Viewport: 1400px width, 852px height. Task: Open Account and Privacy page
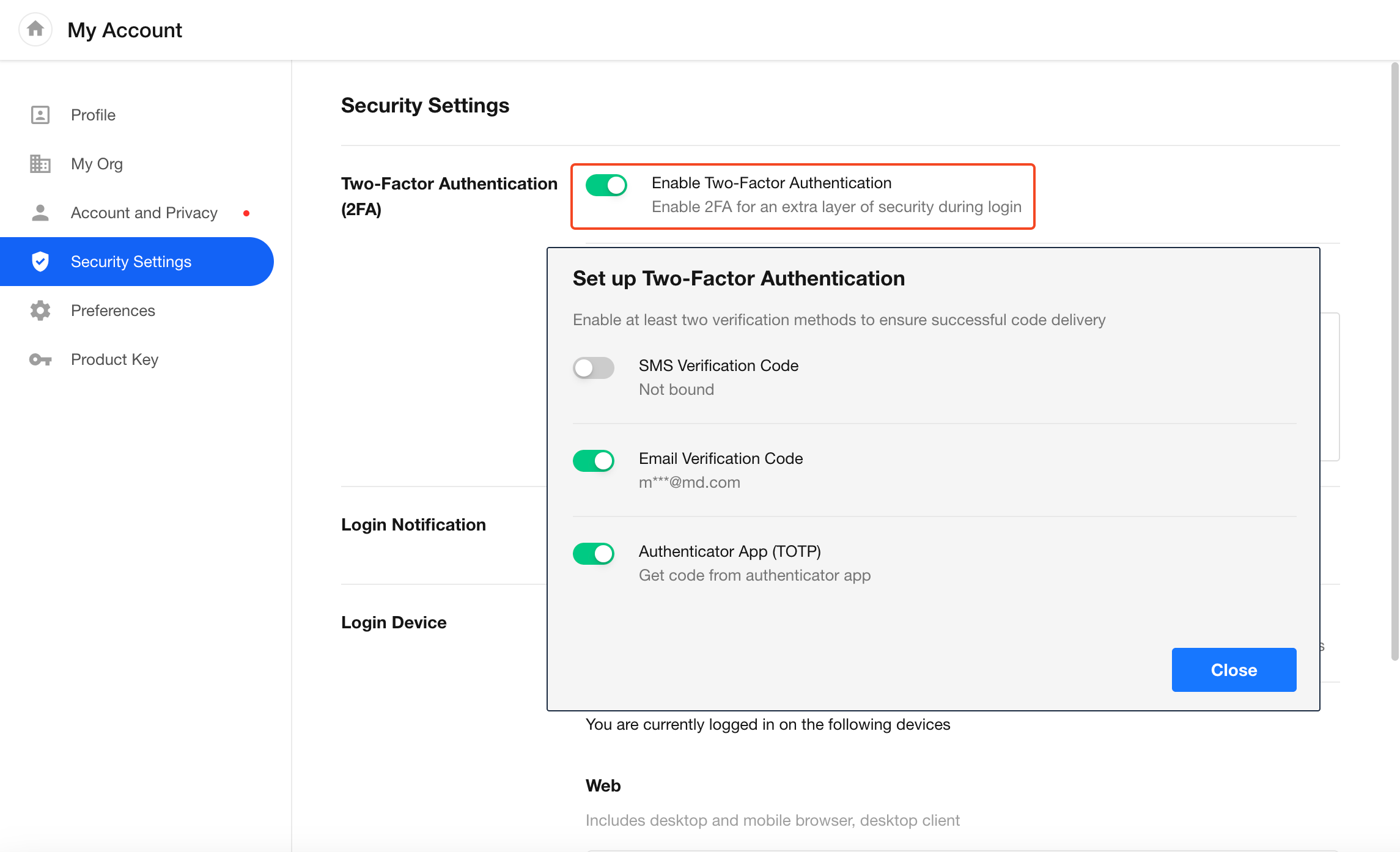[144, 213]
